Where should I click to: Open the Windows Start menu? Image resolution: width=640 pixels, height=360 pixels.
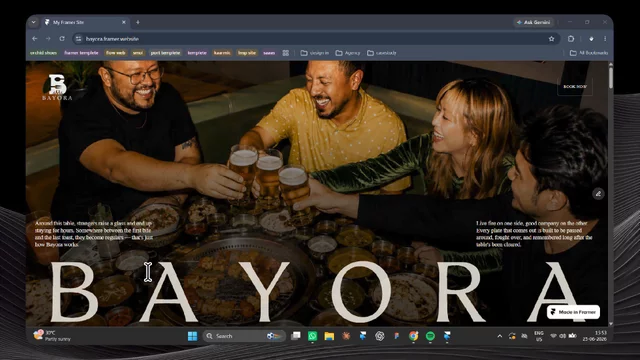[x=192, y=336]
